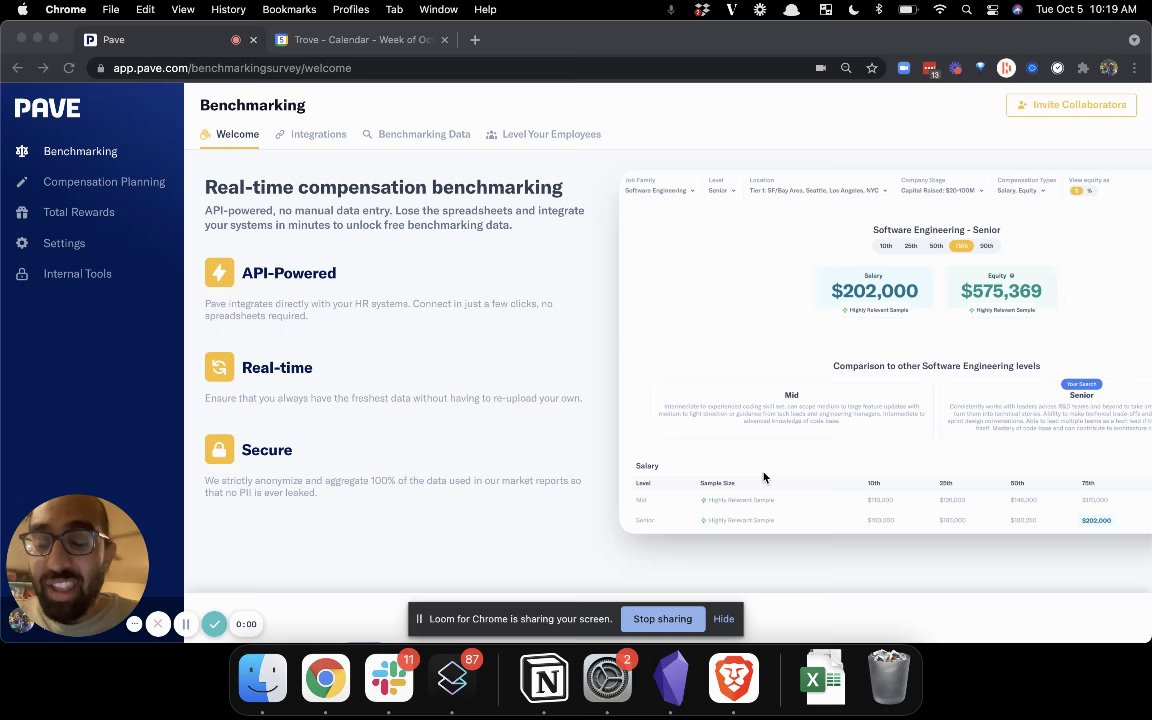
Task: Expand the Level Senior dropdown
Action: [721, 190]
